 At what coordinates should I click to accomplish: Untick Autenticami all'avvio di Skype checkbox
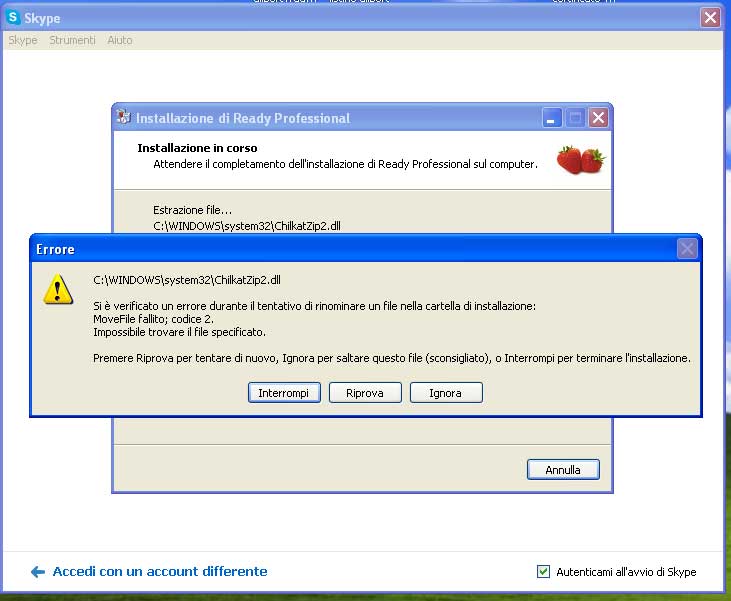543,571
